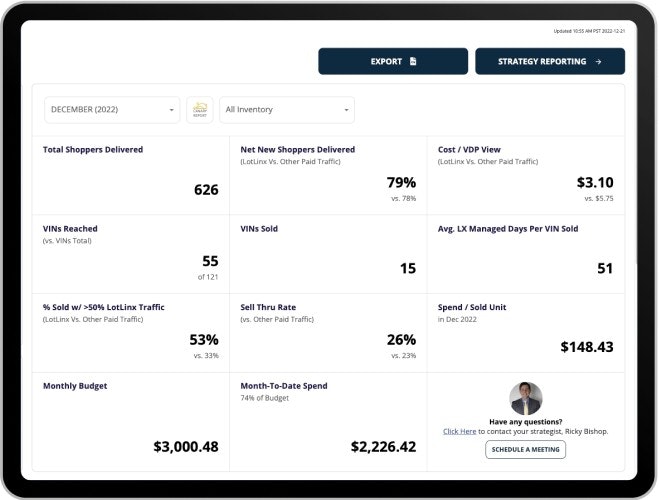The height and width of the screenshot is (500, 659).
Task: Click Avg. LX Managed Days Per VIN Sold heading
Action: [508, 229]
